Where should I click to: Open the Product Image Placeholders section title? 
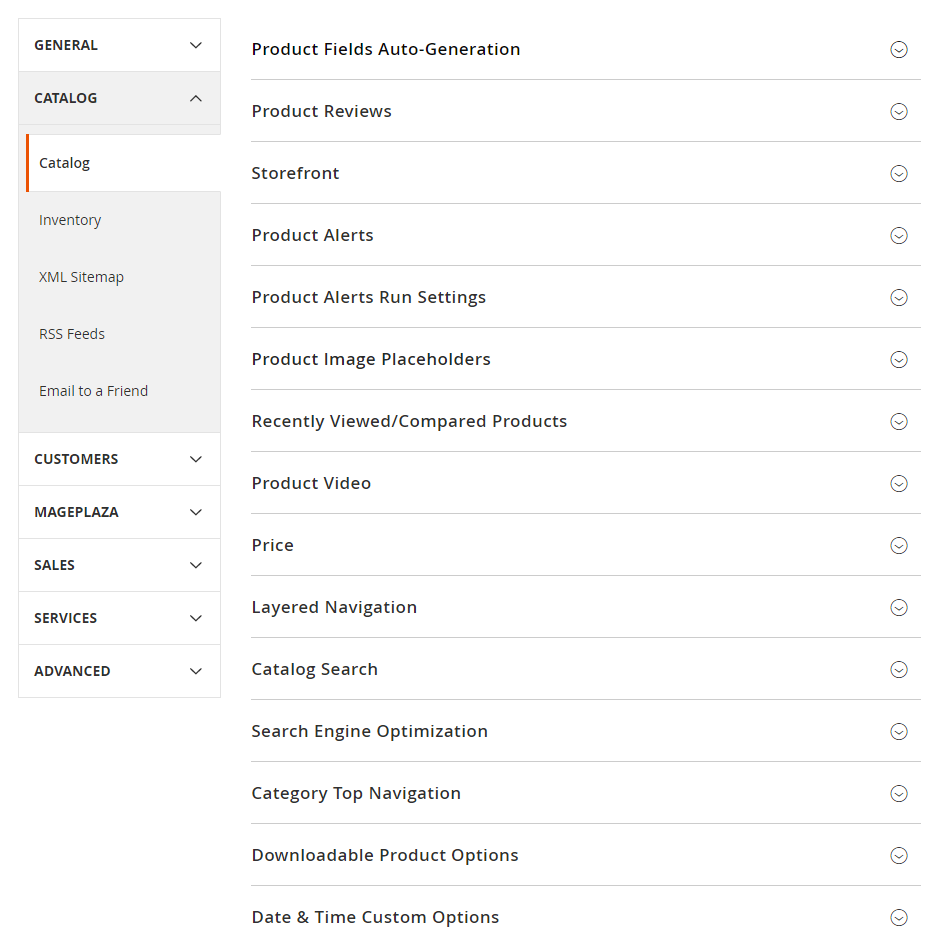[371, 359]
